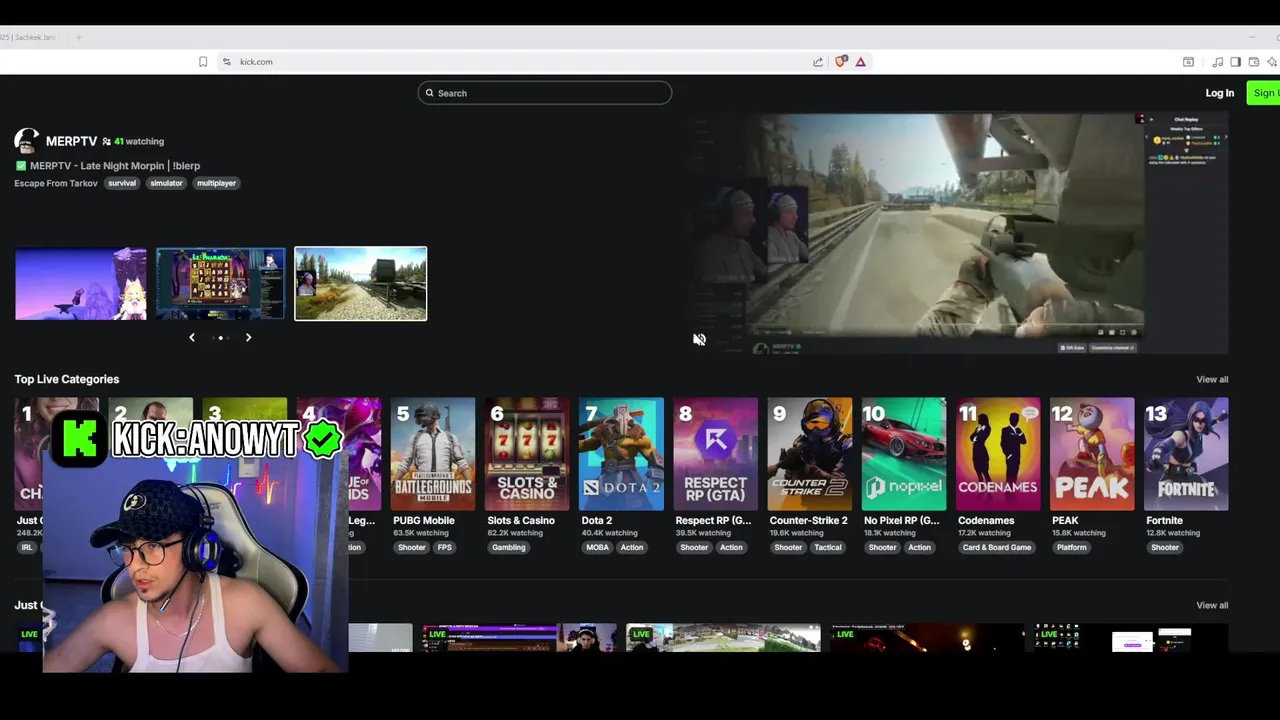
Task: Open PUBG Mobile category card
Action: point(433,455)
